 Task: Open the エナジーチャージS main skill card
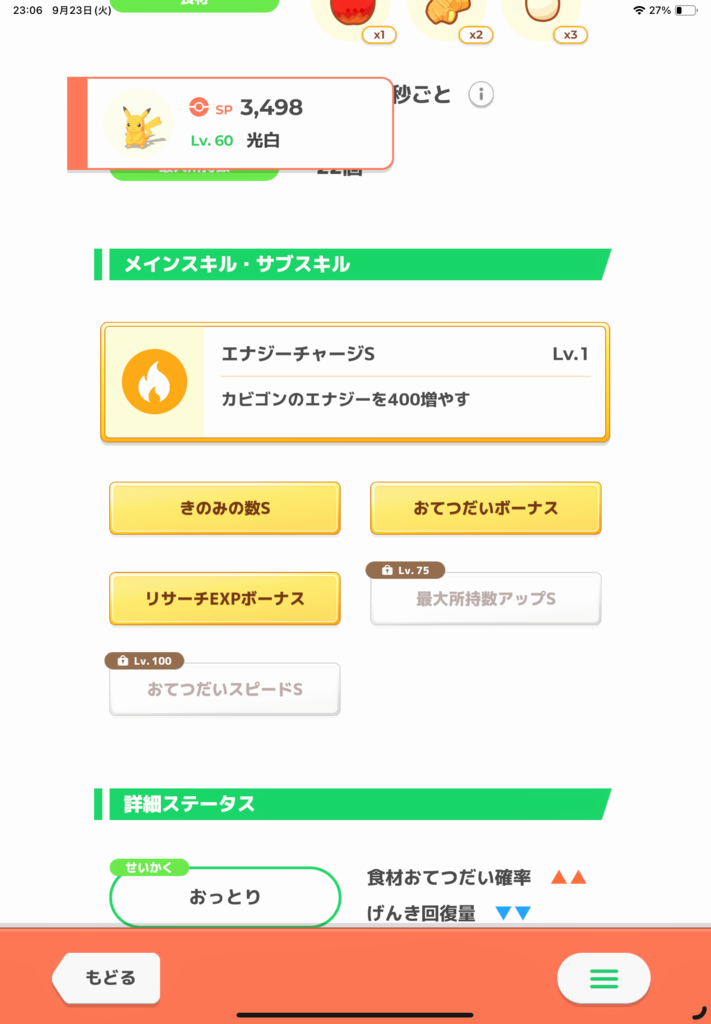coord(355,382)
